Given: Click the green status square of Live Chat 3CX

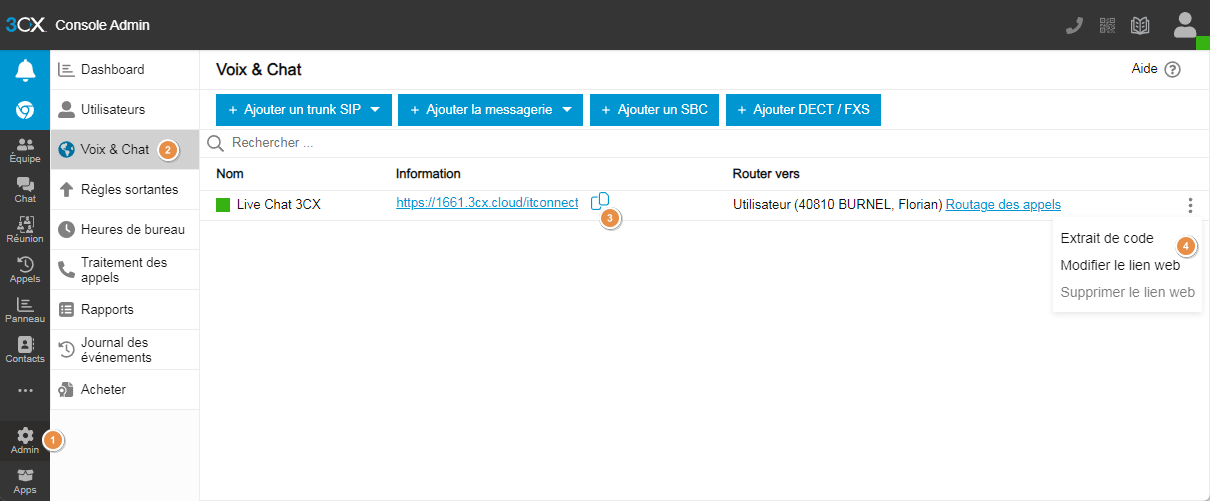Looking at the screenshot, I should (x=223, y=205).
